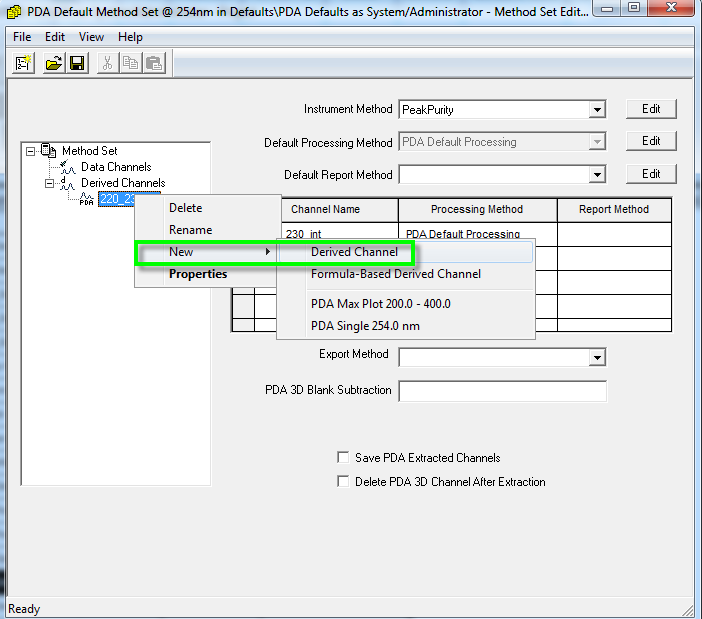The width and height of the screenshot is (702, 619).
Task: Click Edit button next to Instrument Method
Action: (651, 109)
